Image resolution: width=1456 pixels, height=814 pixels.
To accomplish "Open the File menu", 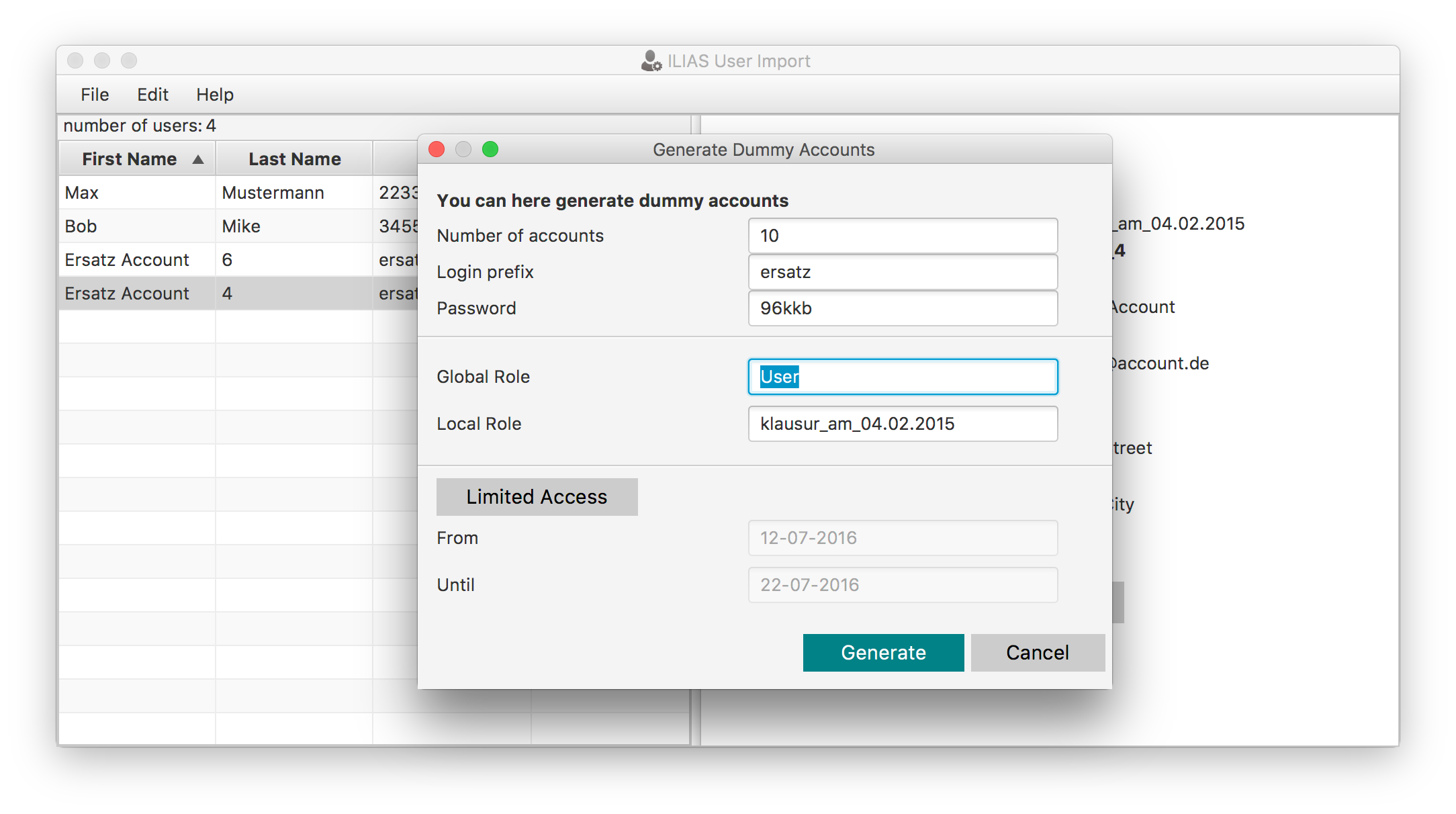I will (x=95, y=95).
